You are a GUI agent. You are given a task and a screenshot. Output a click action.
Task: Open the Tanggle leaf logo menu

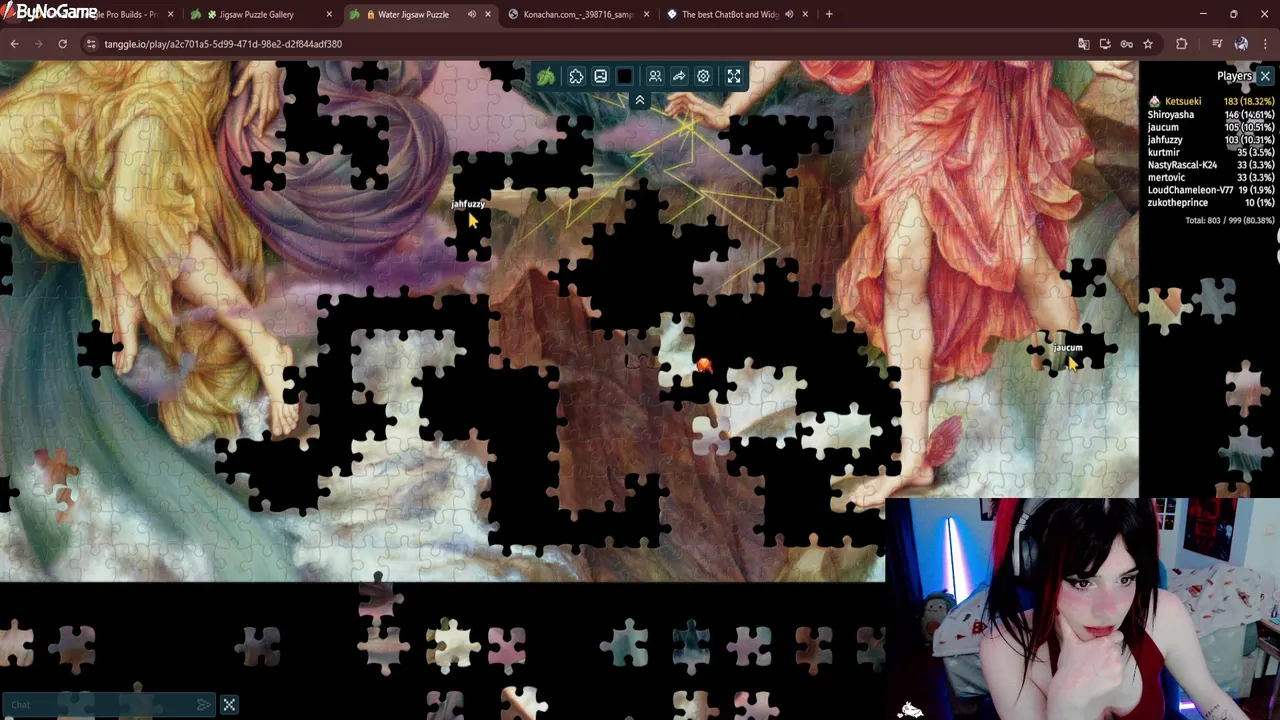[546, 76]
